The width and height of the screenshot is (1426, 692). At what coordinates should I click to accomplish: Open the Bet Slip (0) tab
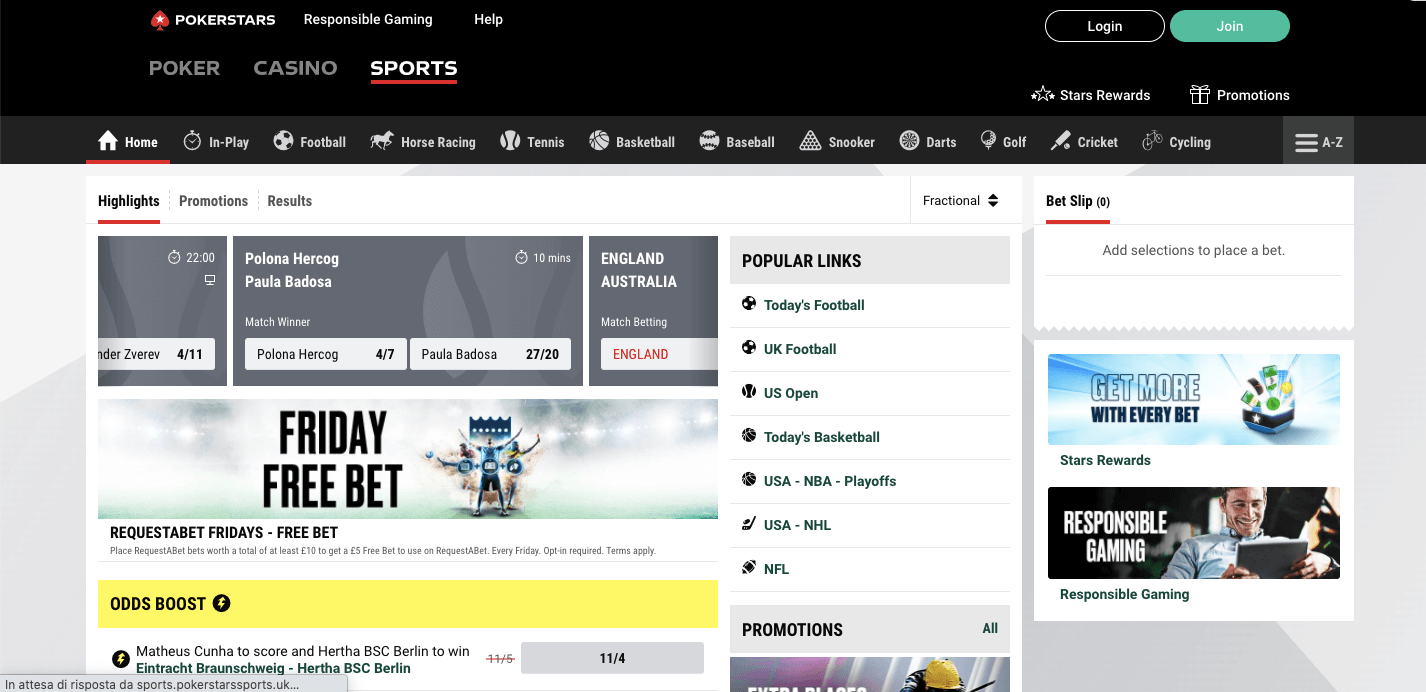click(x=1078, y=201)
